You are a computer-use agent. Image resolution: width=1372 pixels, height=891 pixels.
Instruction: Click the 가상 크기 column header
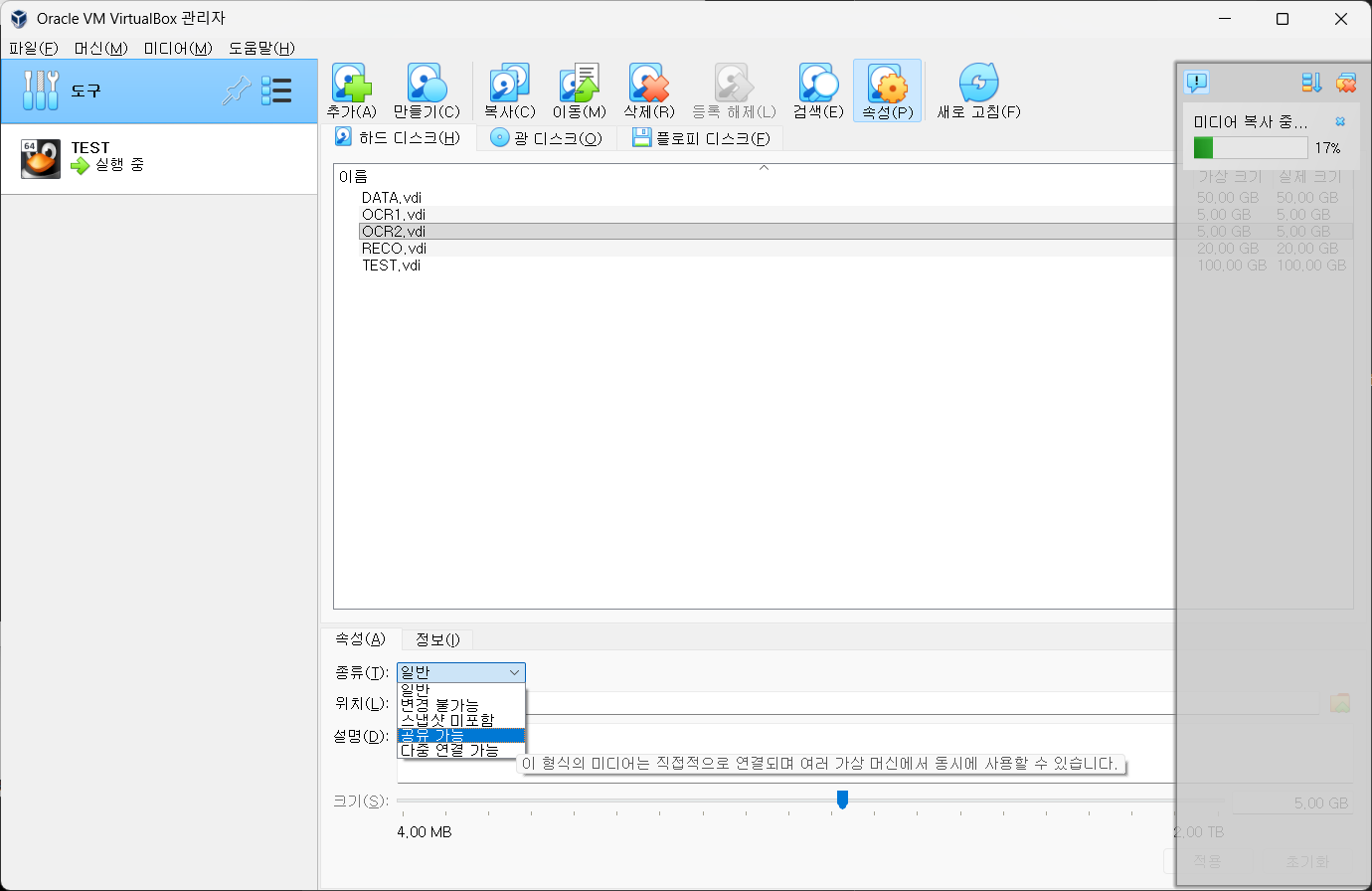[1229, 176]
